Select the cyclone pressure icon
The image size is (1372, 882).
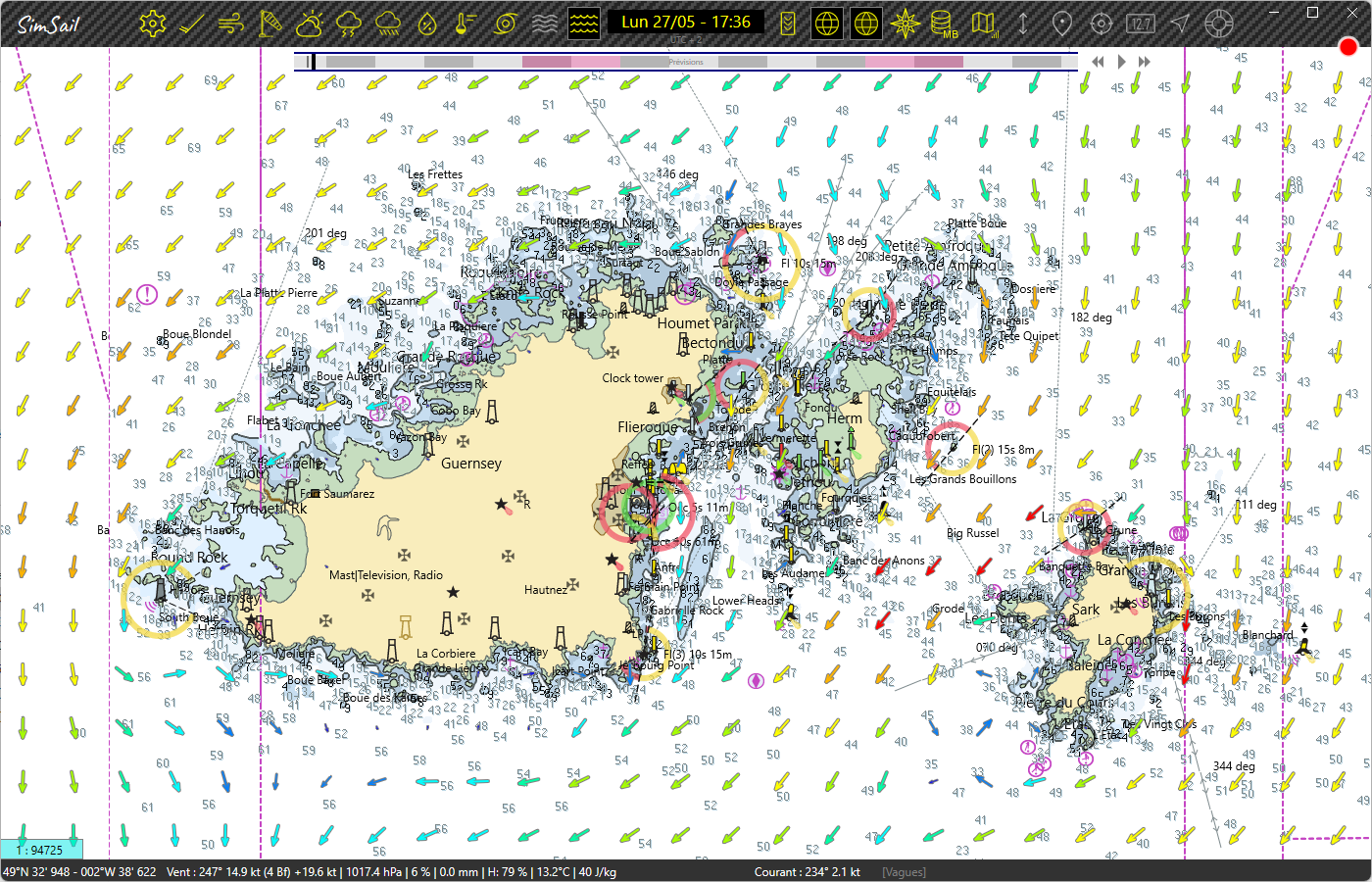(506, 24)
